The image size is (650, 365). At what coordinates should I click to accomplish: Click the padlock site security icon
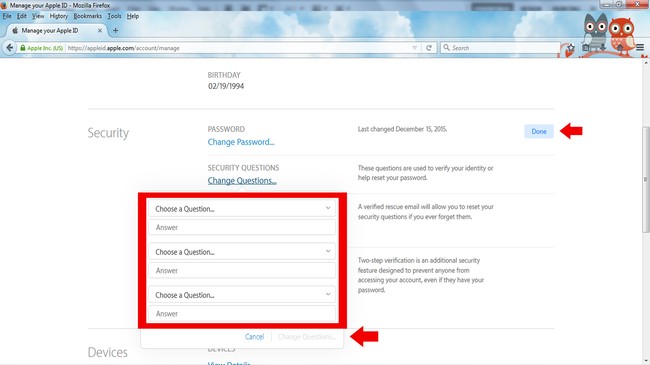tap(22, 48)
